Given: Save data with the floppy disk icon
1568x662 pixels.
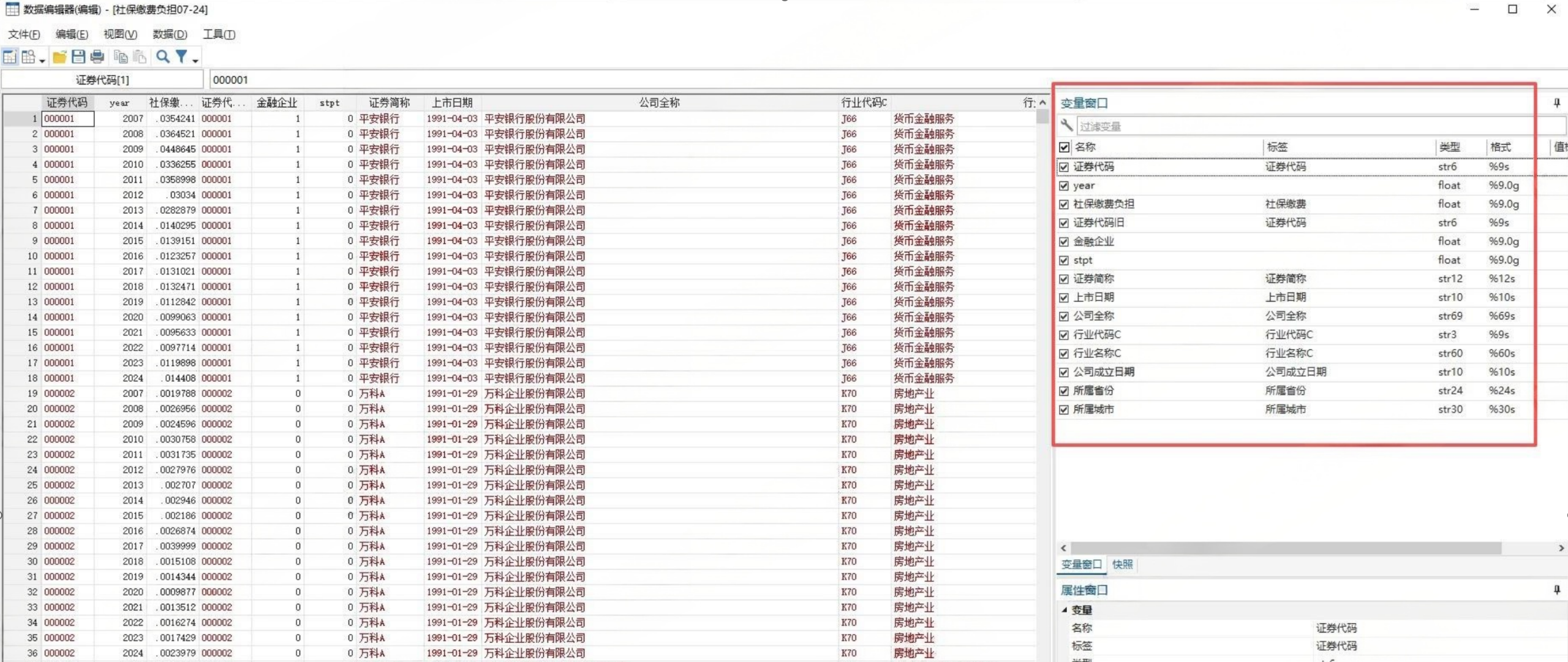Looking at the screenshot, I should click(x=78, y=57).
